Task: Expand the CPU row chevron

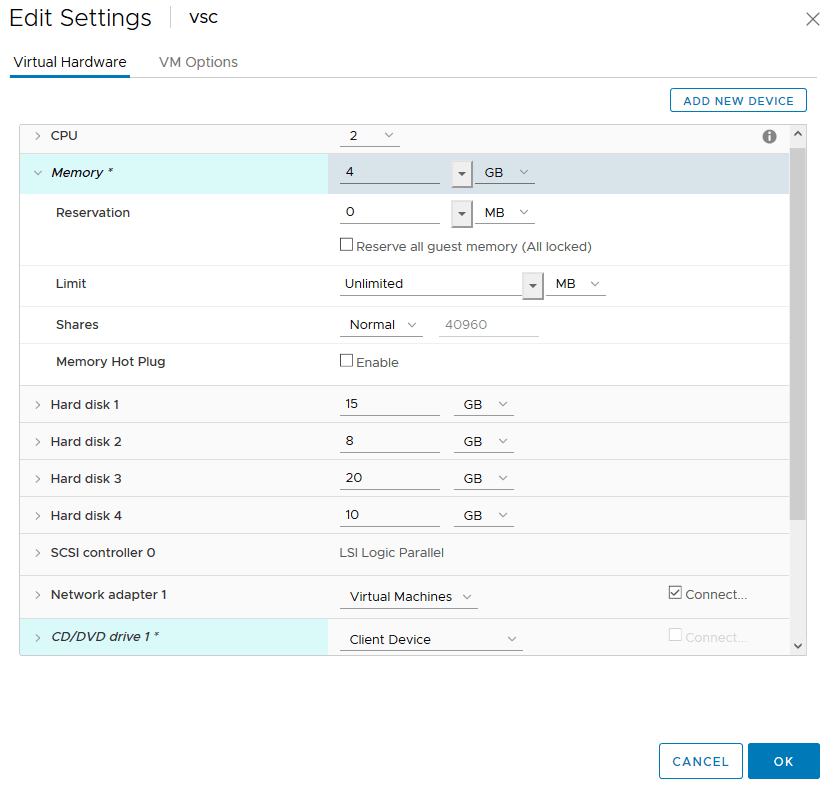Action: [x=38, y=136]
